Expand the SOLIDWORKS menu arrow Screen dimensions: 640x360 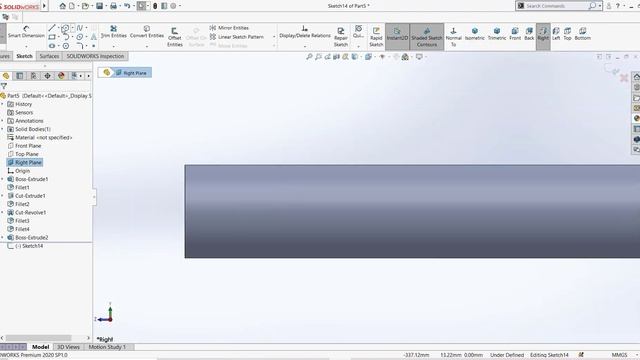[44, 6]
